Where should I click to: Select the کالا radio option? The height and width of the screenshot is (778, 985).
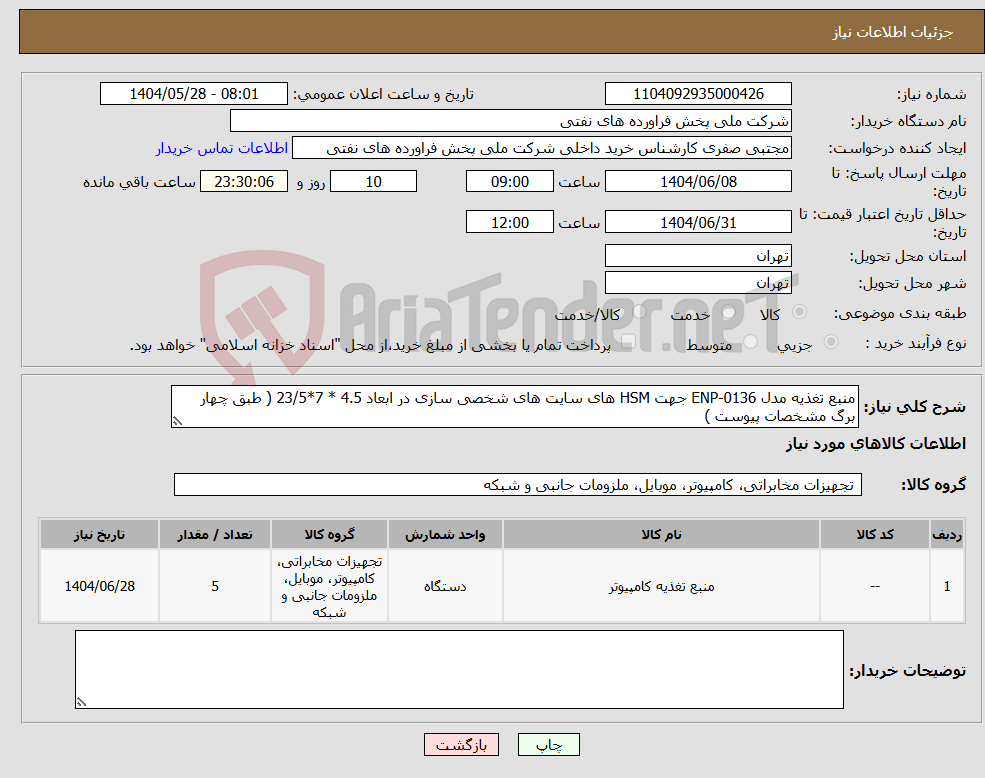point(798,313)
